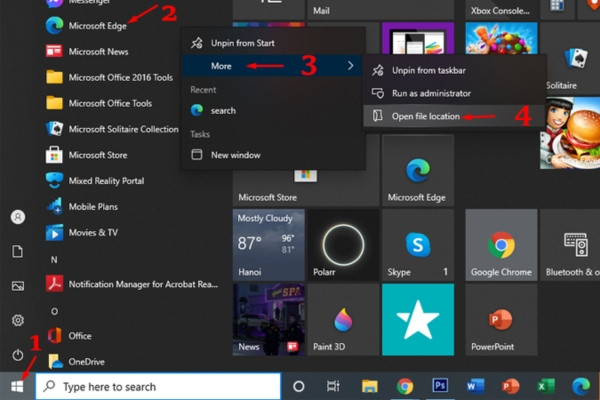
Task: Open the Settings gear in Start sidebar
Action: (x=18, y=320)
